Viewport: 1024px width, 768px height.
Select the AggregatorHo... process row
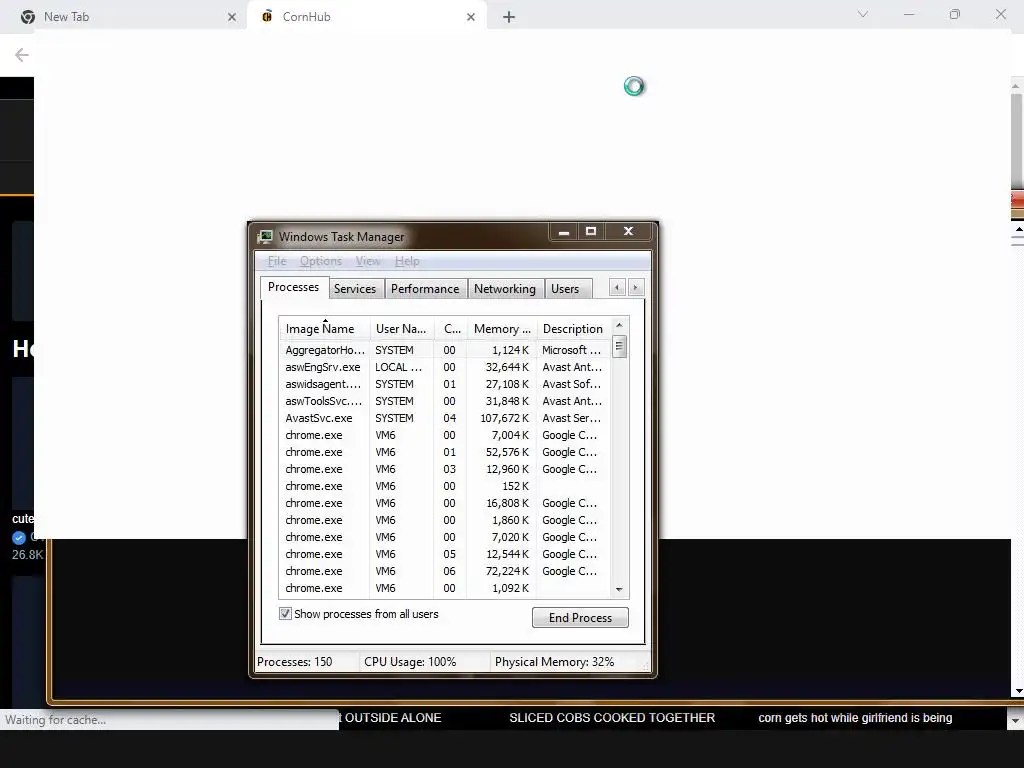click(x=445, y=350)
